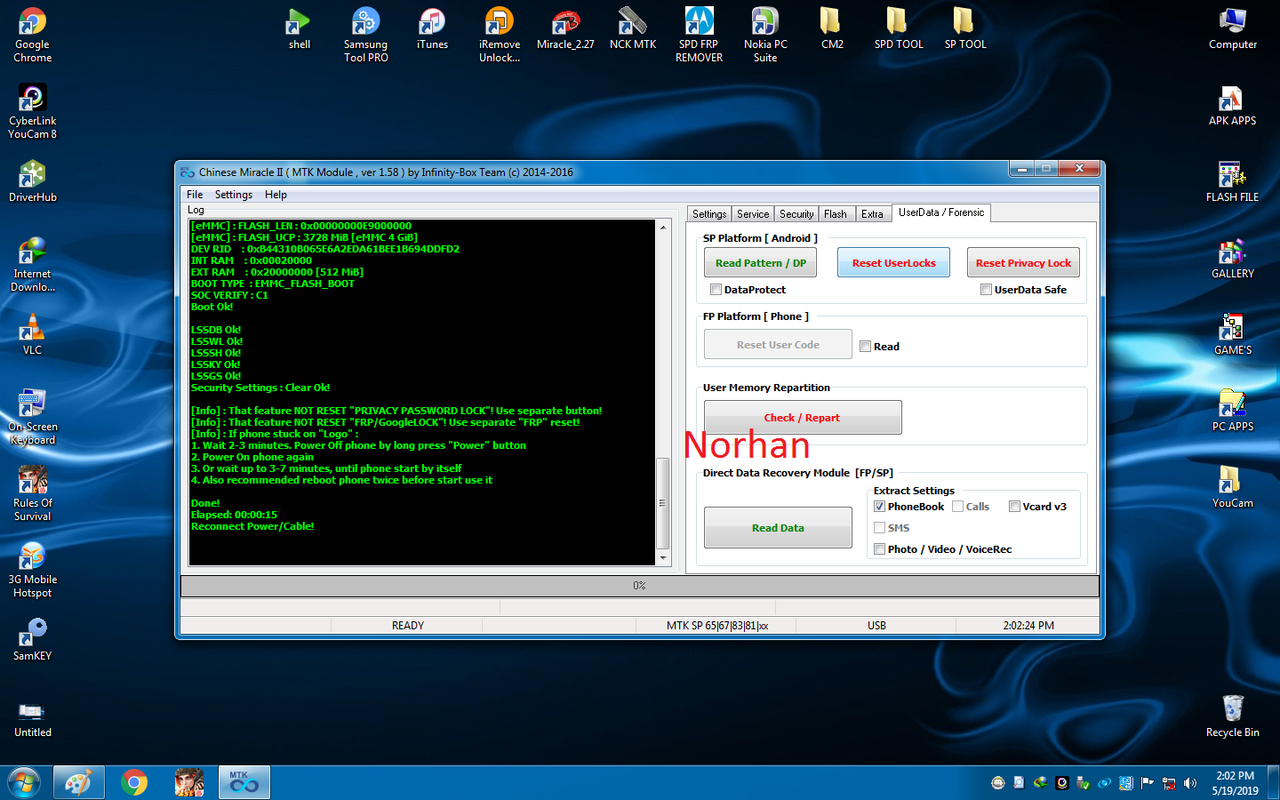Click the log scrollbar down arrow
1280x800 pixels.
(662, 557)
